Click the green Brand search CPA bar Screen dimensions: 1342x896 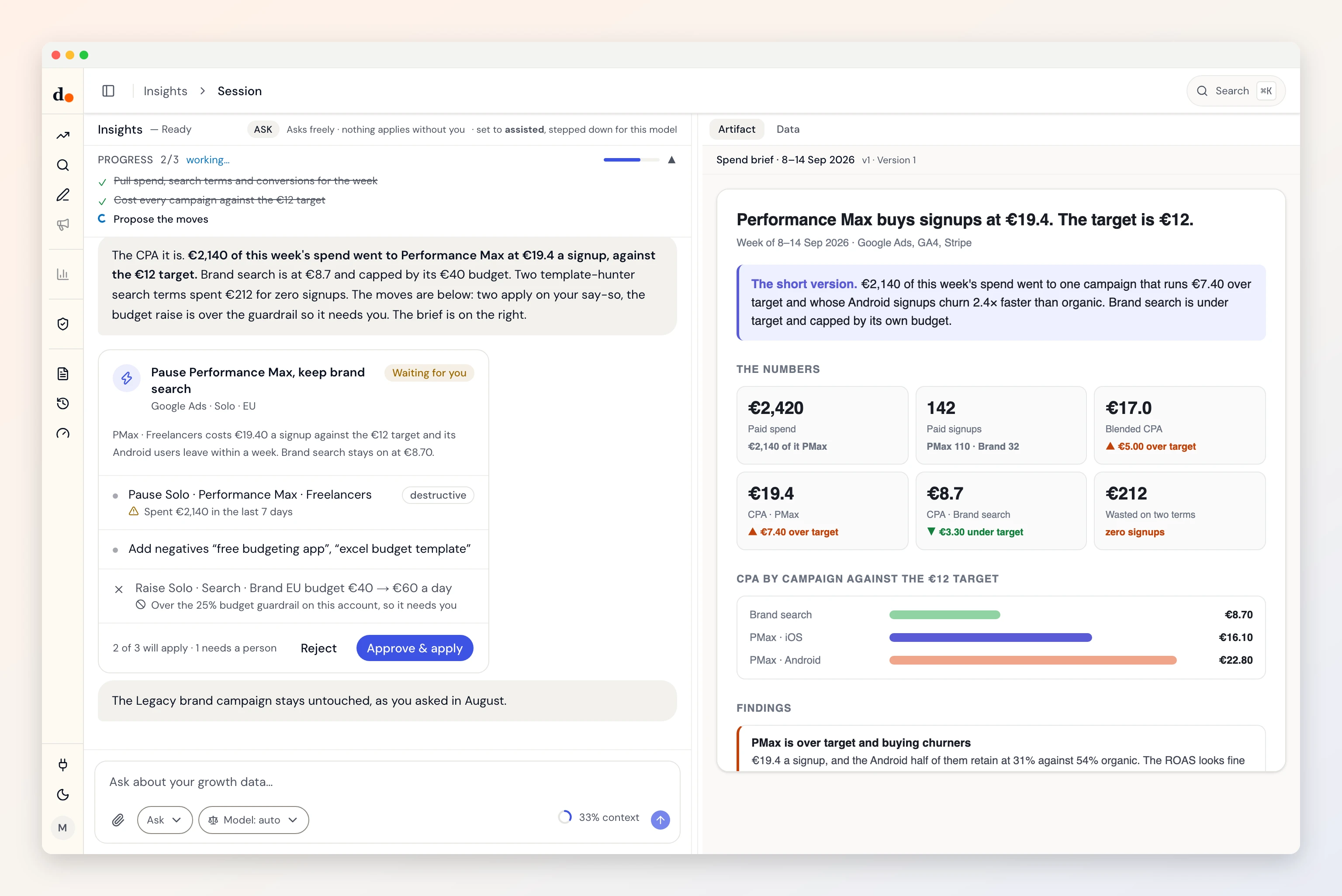pos(945,615)
